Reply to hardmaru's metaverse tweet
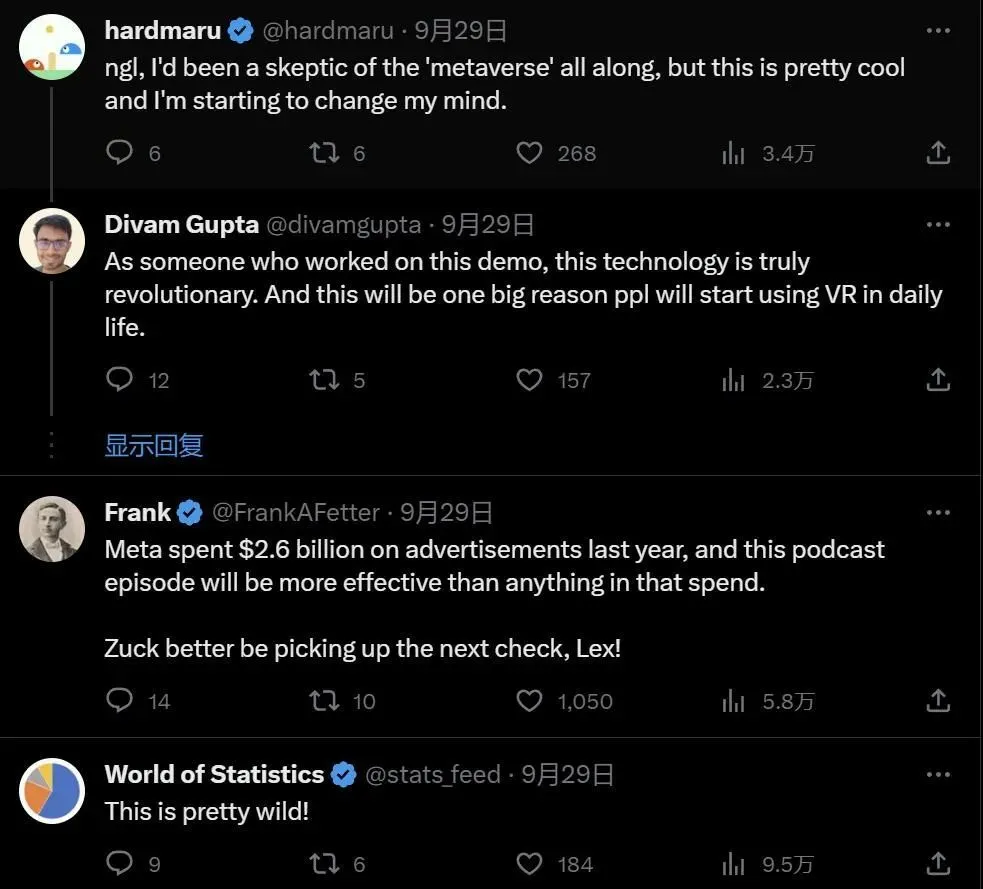Image resolution: width=983 pixels, height=889 pixels. 120,153
